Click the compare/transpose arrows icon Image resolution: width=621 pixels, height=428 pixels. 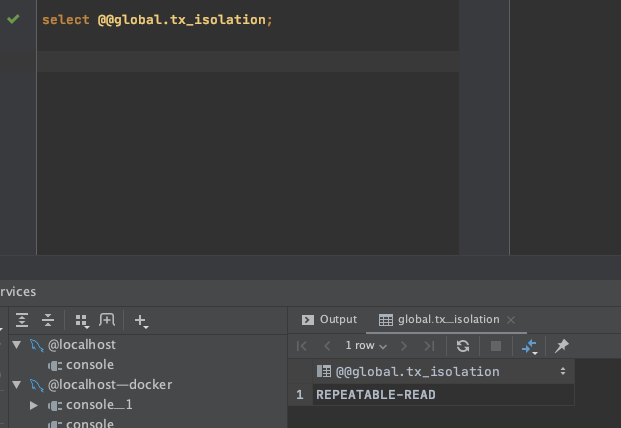point(530,346)
